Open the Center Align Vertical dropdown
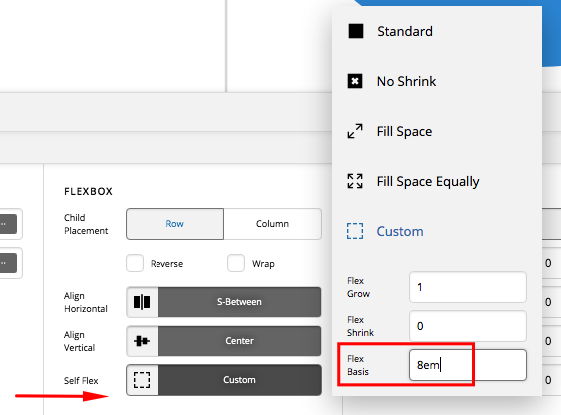This screenshot has height=415, width=561. click(x=239, y=341)
